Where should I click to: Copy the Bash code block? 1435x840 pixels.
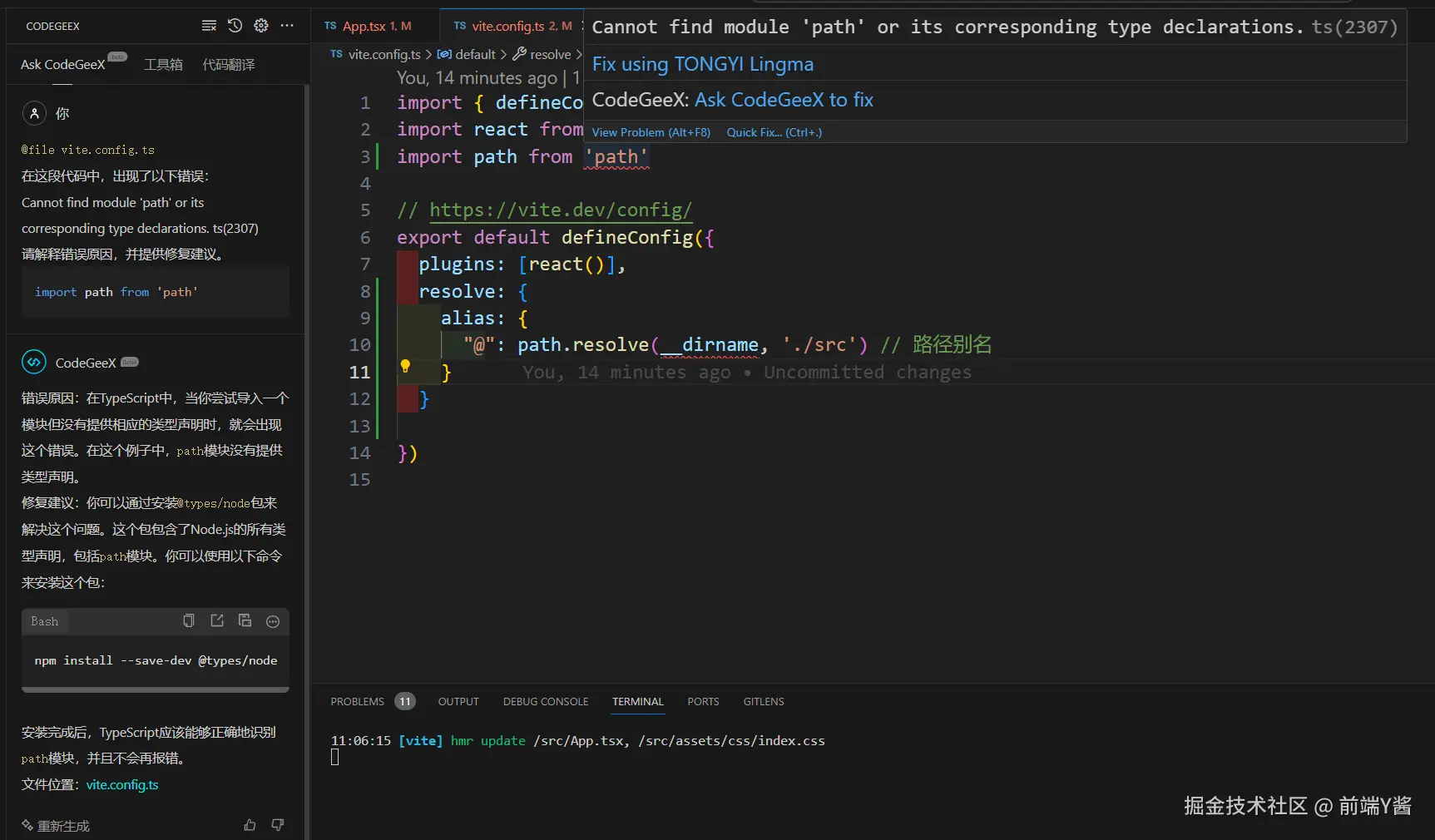(x=189, y=621)
